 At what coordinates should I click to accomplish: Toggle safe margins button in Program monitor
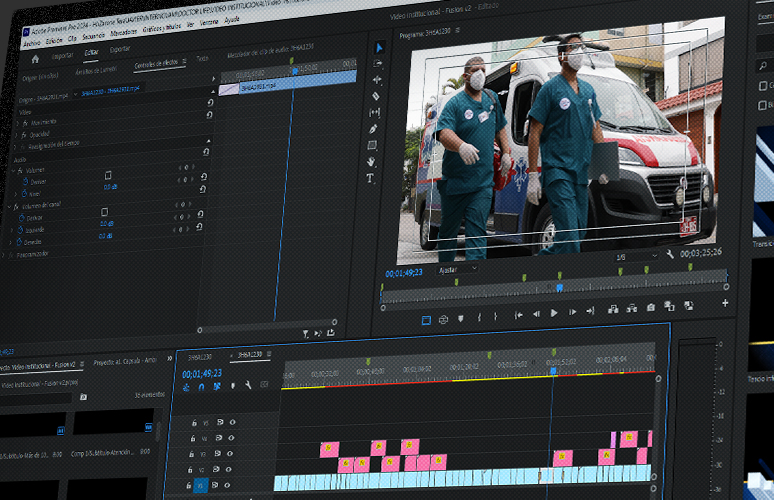pos(426,321)
